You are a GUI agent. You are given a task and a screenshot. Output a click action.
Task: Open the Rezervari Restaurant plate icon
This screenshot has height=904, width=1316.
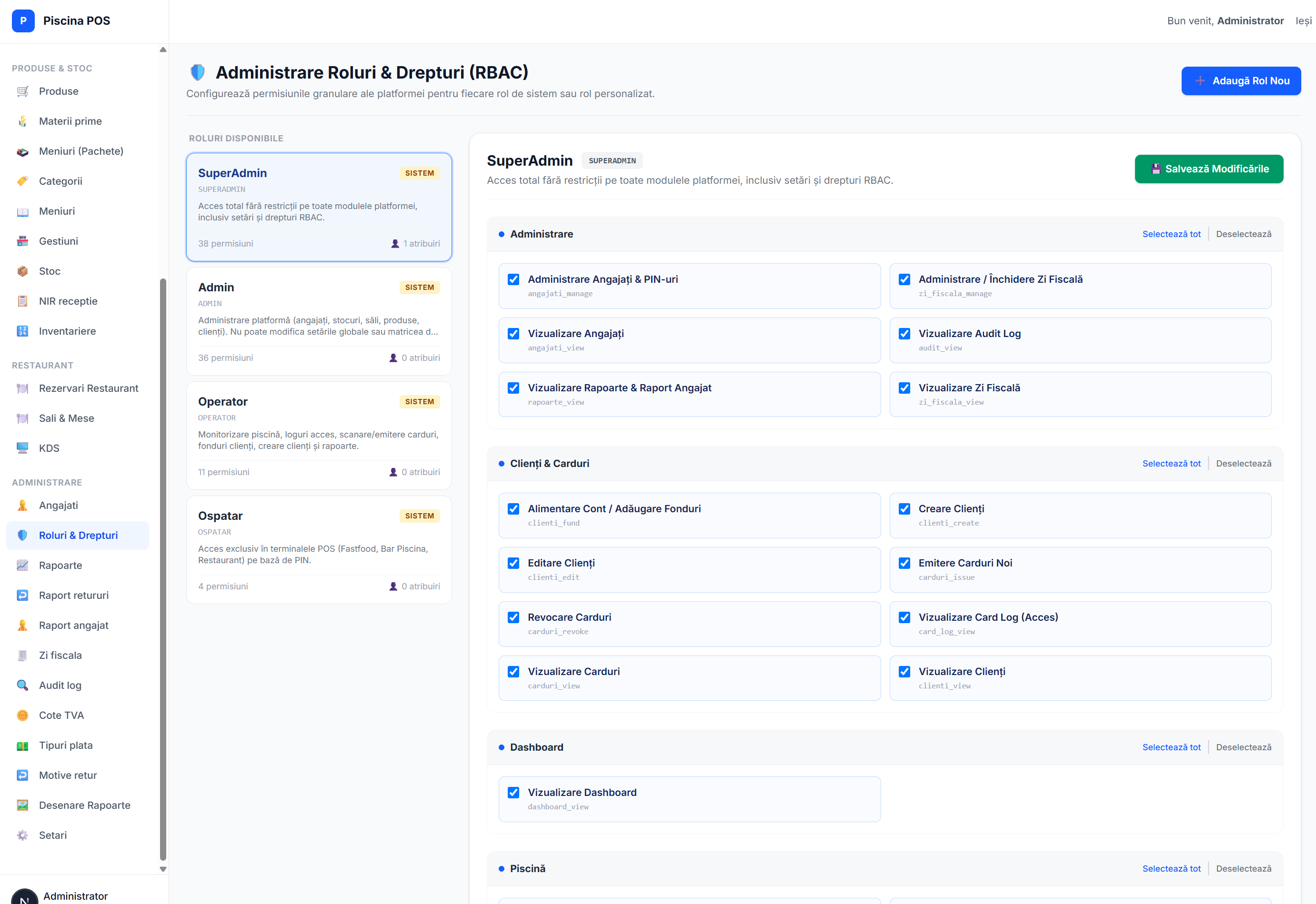23,388
